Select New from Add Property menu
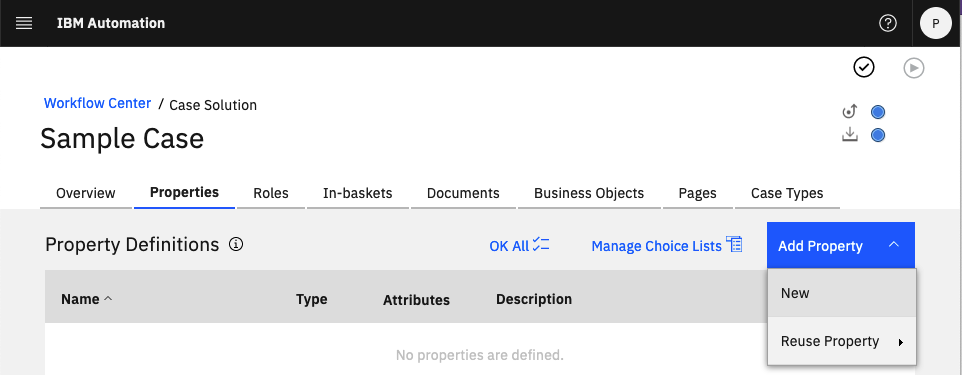The image size is (962, 375). tap(842, 293)
